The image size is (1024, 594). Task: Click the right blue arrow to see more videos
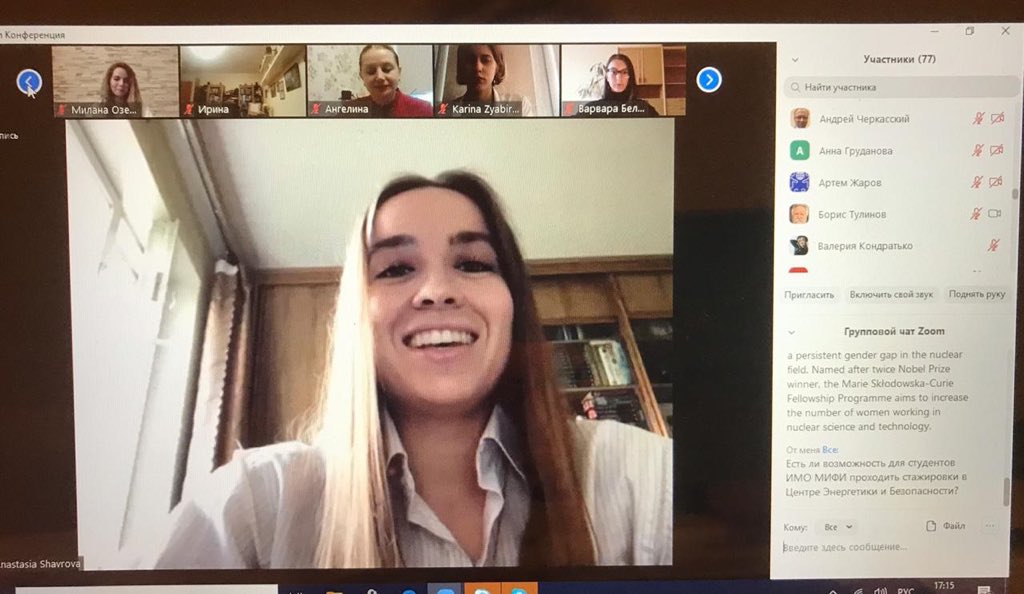709,80
